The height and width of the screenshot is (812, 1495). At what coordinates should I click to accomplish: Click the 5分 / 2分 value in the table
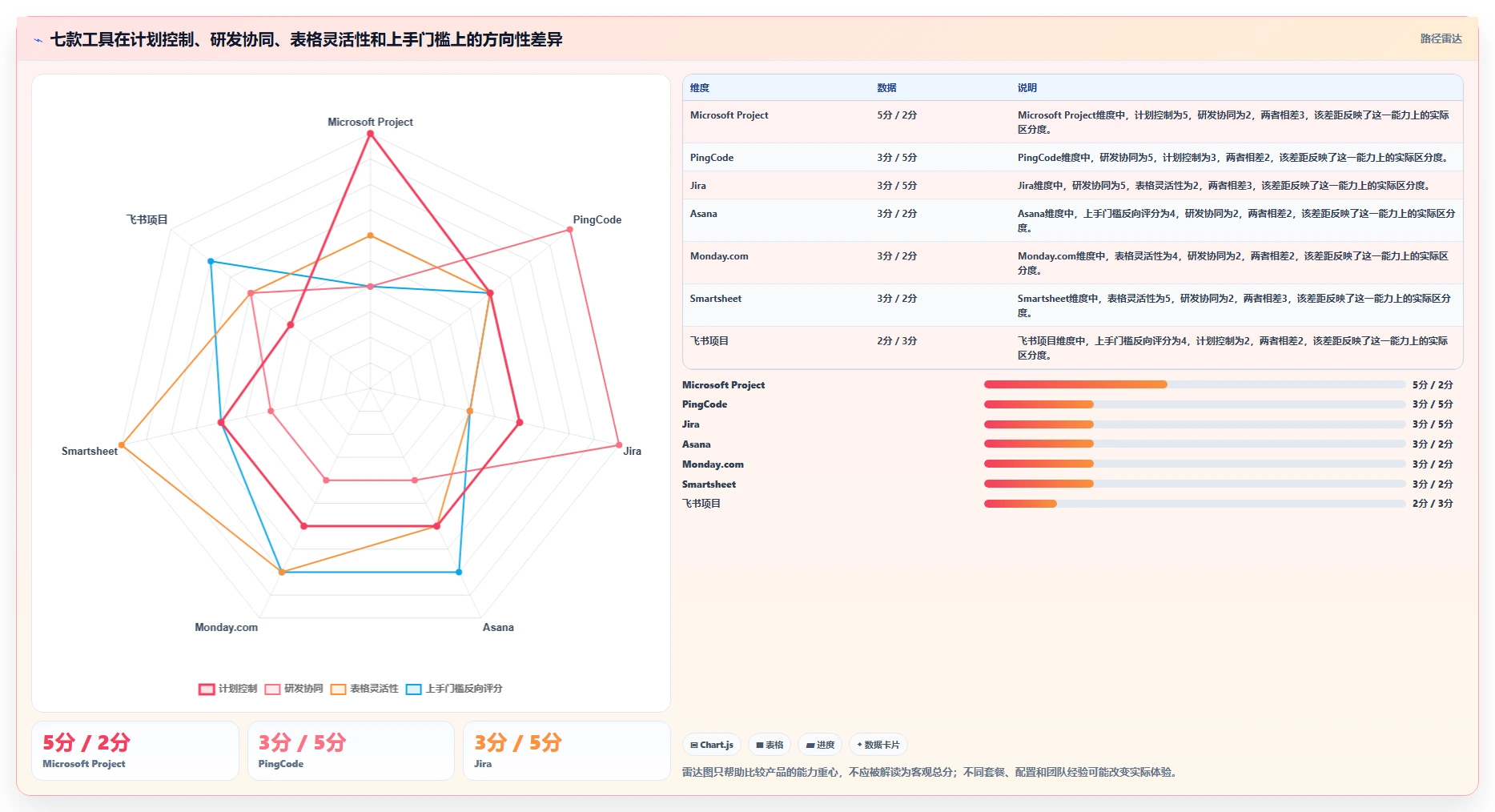pyautogui.click(x=897, y=115)
